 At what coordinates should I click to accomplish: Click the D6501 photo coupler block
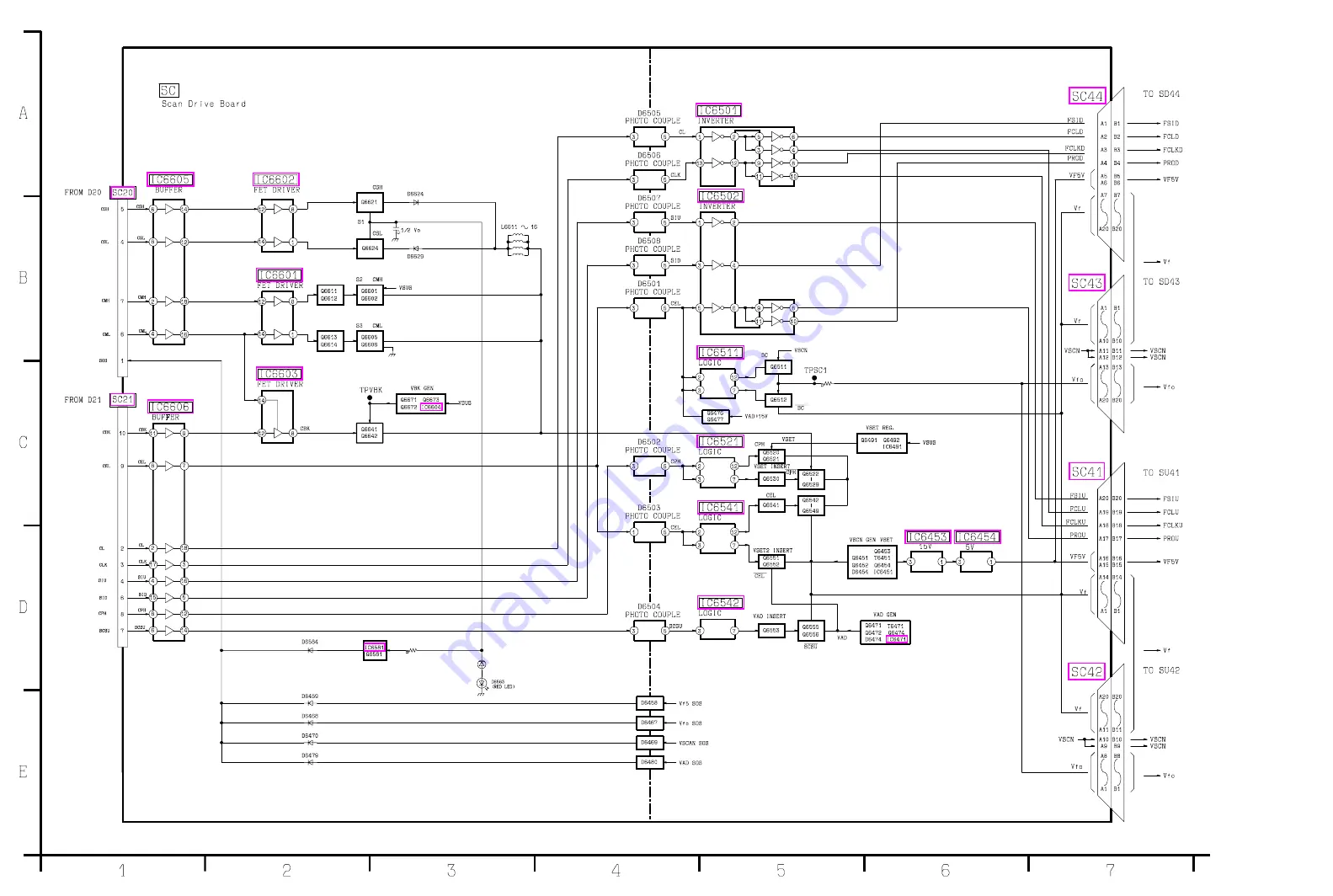coord(650,308)
